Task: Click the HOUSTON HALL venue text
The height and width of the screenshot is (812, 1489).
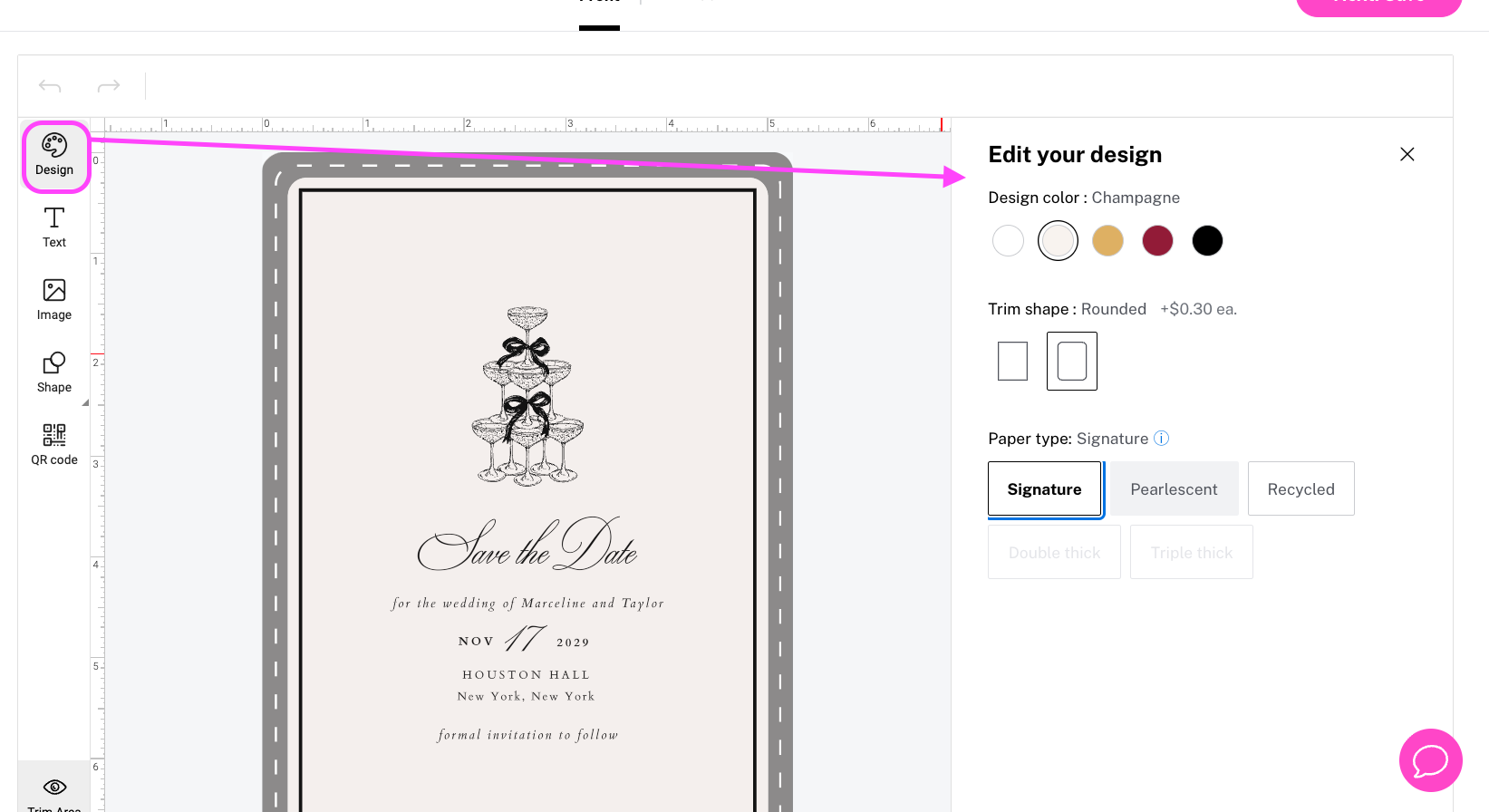Action: click(527, 675)
